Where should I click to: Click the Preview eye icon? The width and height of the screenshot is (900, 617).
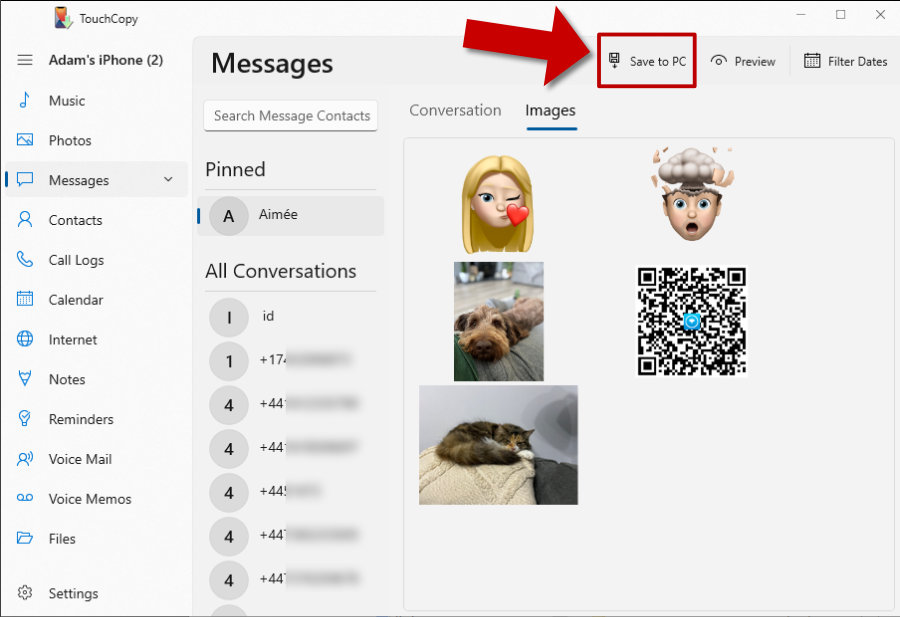click(719, 60)
